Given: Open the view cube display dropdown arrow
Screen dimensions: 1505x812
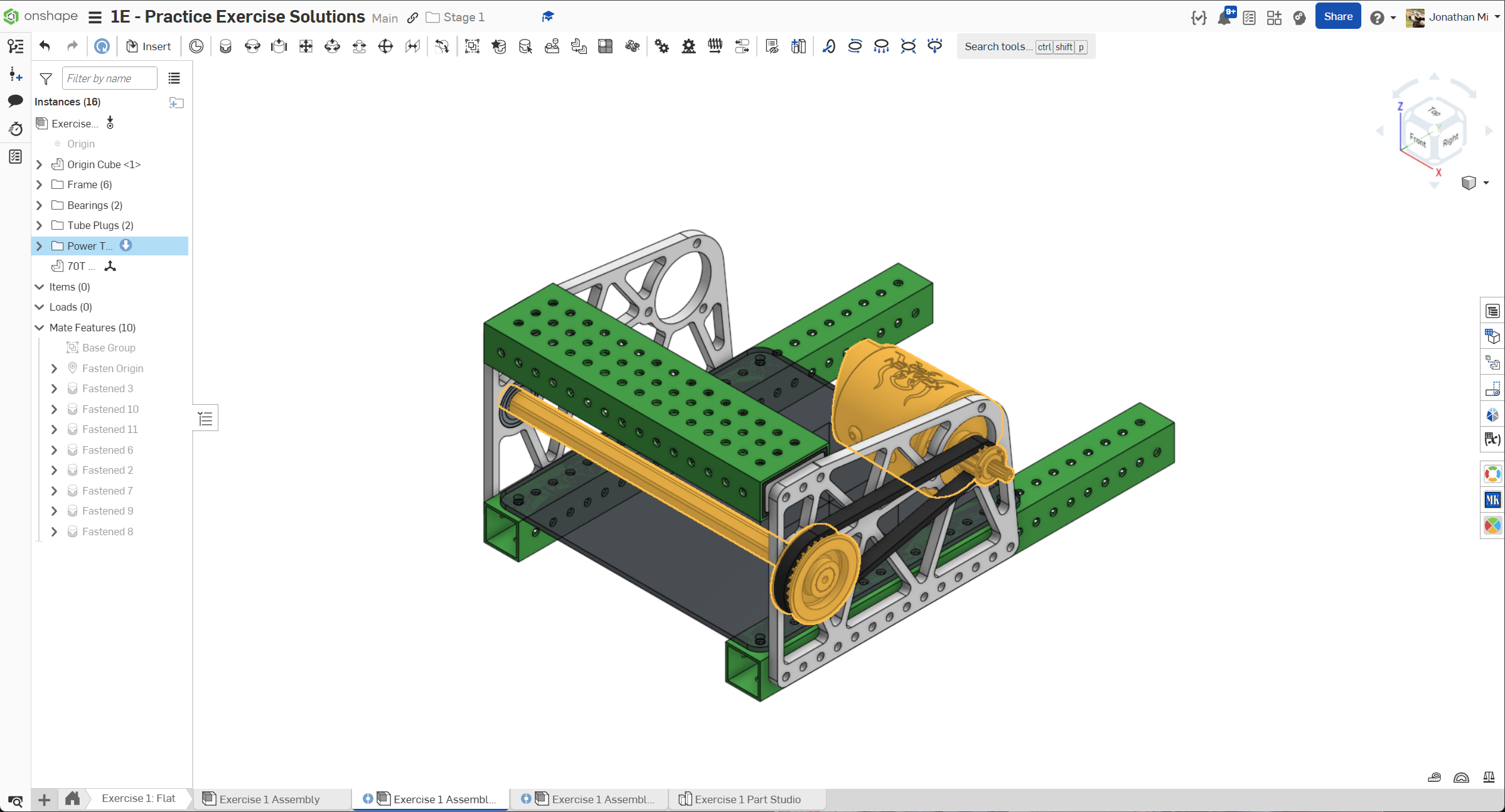Looking at the screenshot, I should coord(1486,183).
